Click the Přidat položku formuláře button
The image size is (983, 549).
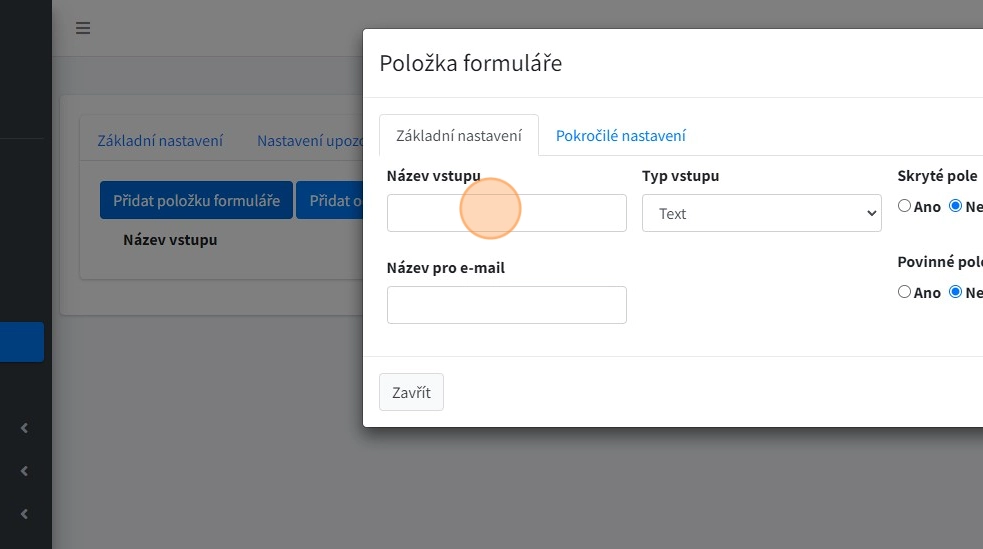pyautogui.click(x=196, y=200)
